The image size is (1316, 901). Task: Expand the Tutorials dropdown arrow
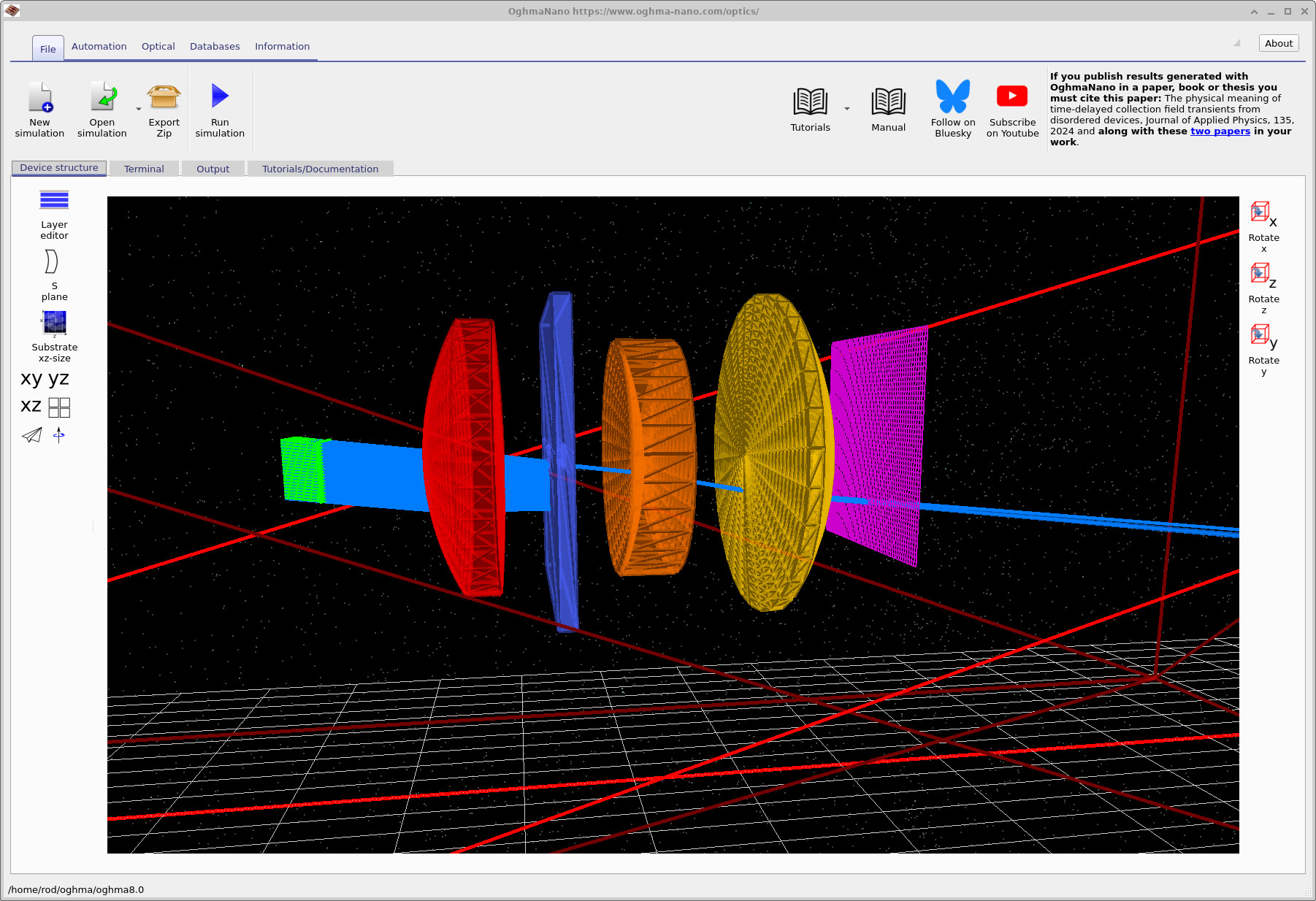[846, 107]
